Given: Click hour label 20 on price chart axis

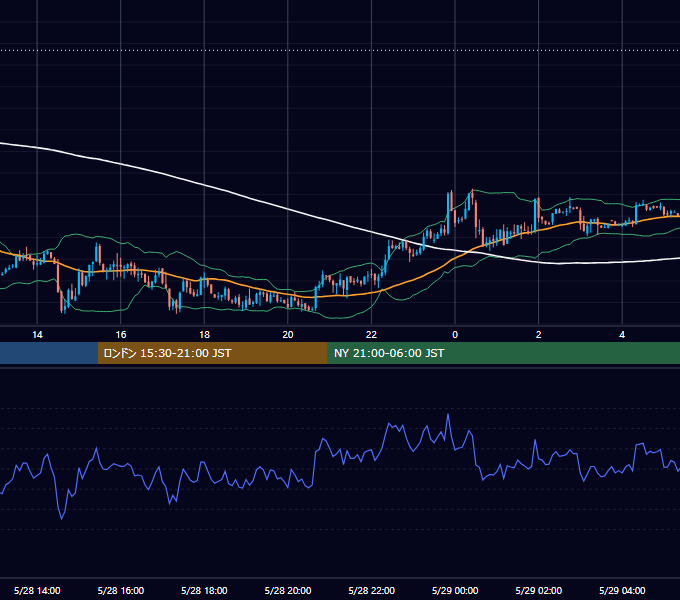Looking at the screenshot, I should coord(288,335).
